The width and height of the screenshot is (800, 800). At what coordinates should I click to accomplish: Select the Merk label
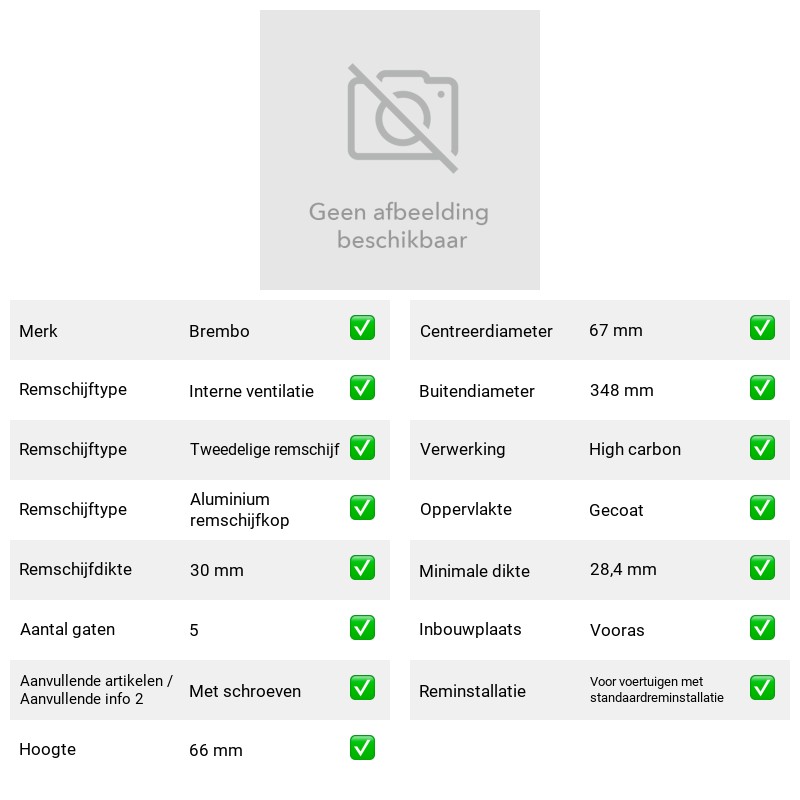coord(38,331)
